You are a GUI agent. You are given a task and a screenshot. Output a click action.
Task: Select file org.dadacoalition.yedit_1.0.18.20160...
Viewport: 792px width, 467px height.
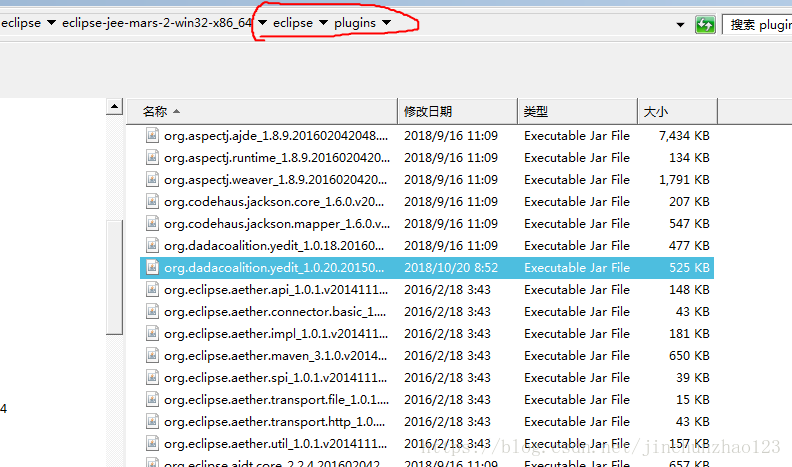tap(274, 246)
